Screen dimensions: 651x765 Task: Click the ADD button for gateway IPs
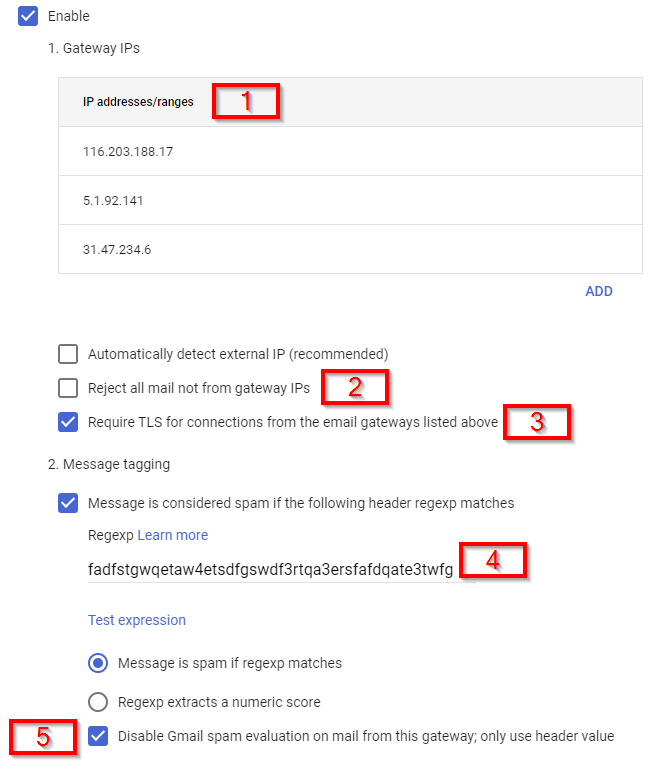(598, 291)
